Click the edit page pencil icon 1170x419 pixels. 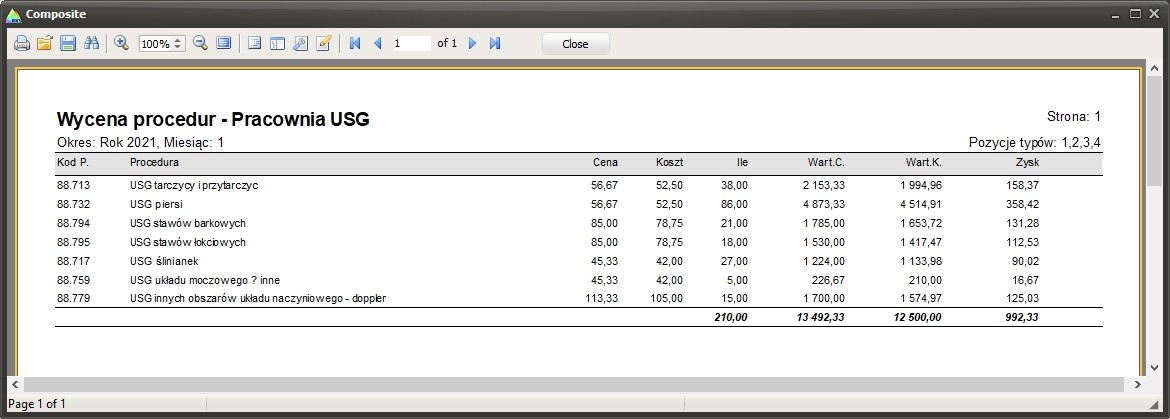pyautogui.click(x=324, y=44)
